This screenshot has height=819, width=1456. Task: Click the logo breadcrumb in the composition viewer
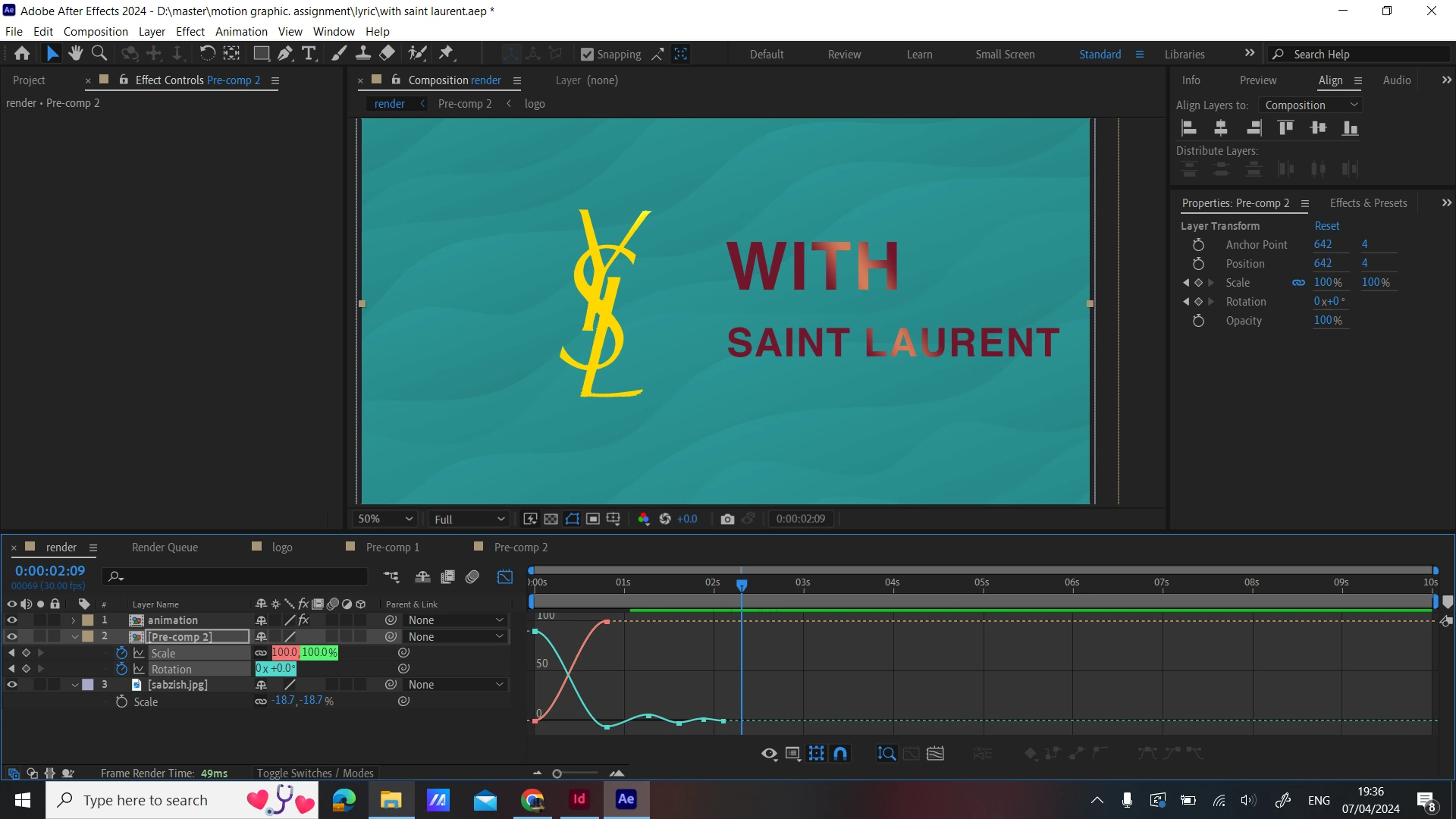535,103
